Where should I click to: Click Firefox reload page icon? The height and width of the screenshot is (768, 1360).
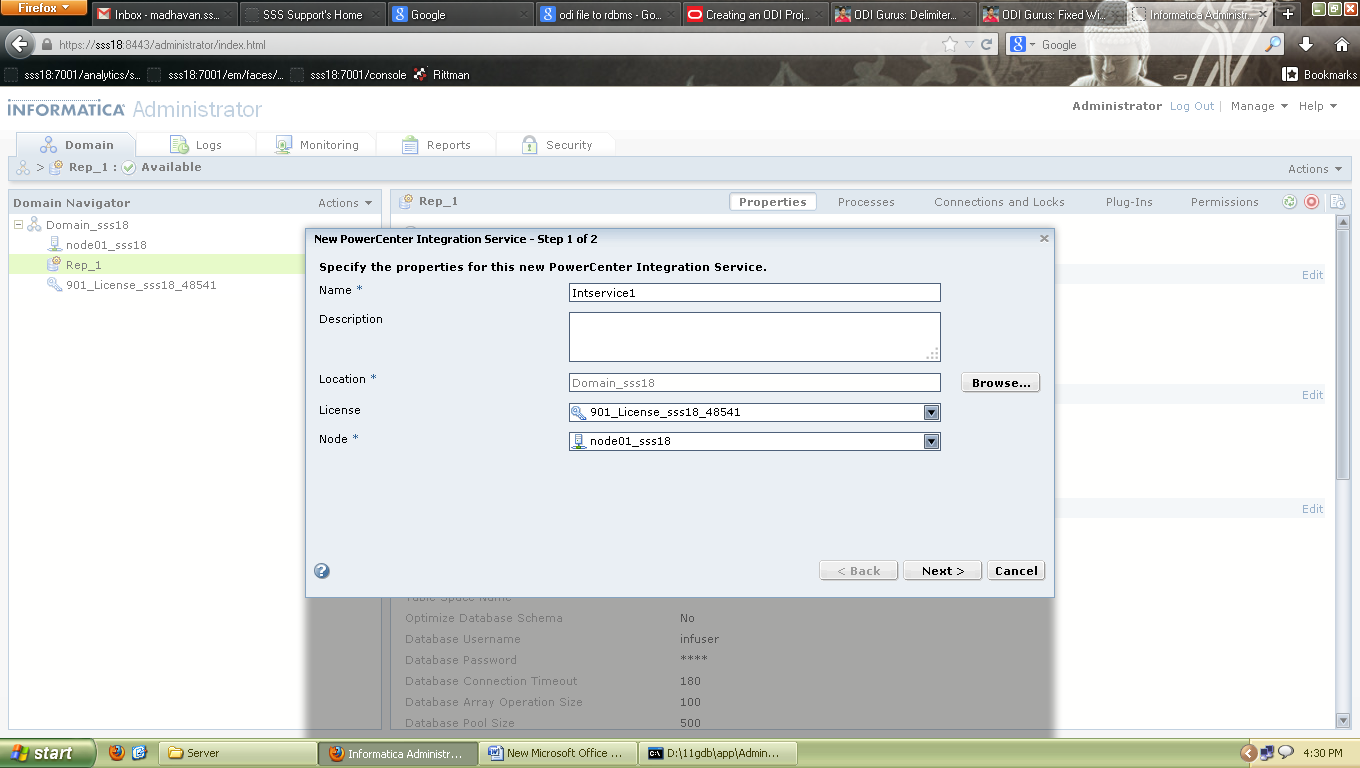pos(987,45)
